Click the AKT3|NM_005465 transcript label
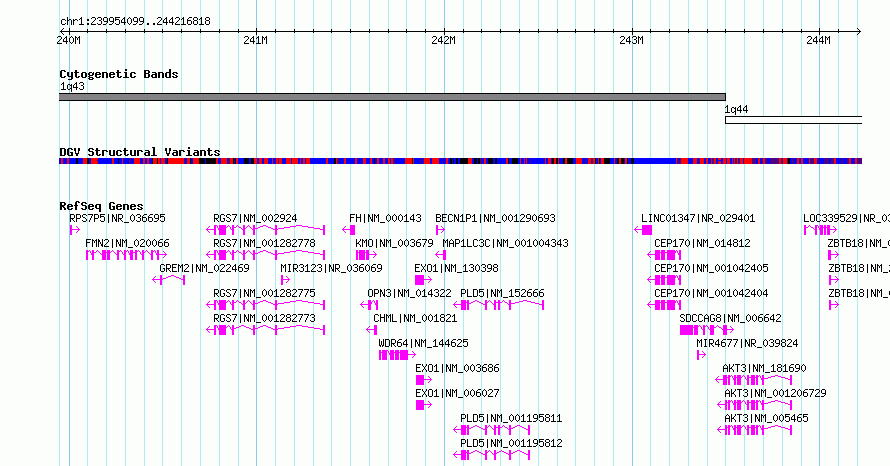This screenshot has height=466, width=890. 766,418
